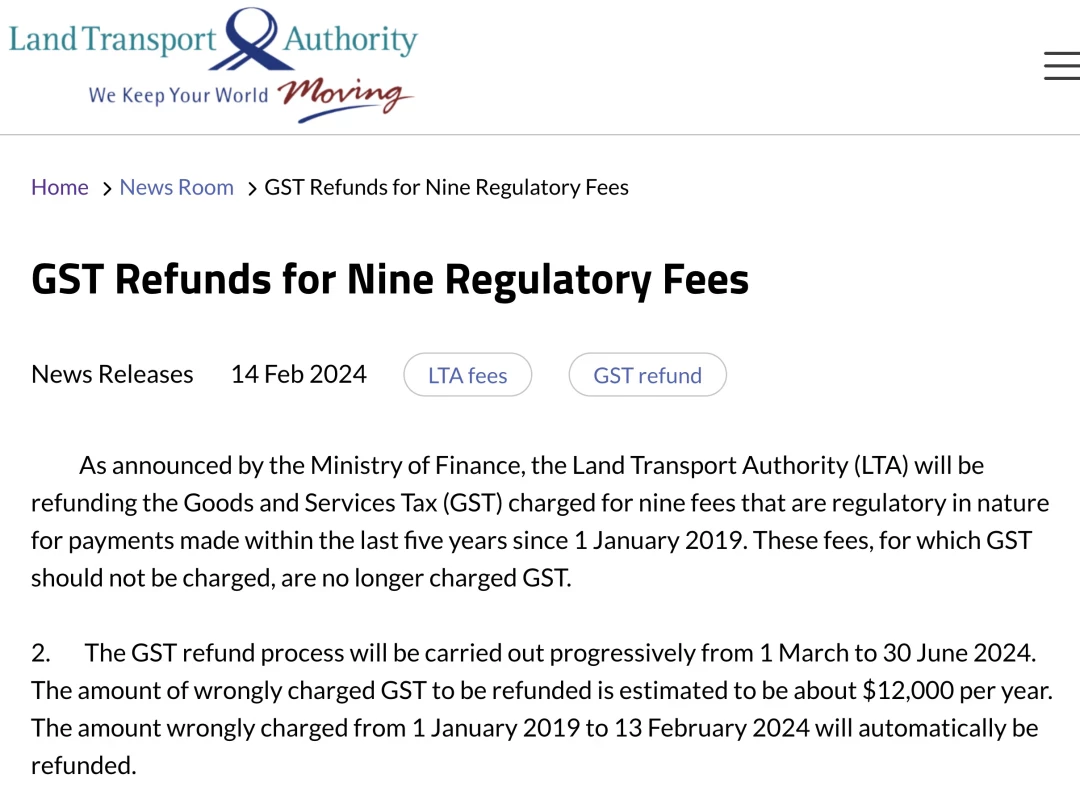Click the Land Transport Authority logo

(x=213, y=65)
